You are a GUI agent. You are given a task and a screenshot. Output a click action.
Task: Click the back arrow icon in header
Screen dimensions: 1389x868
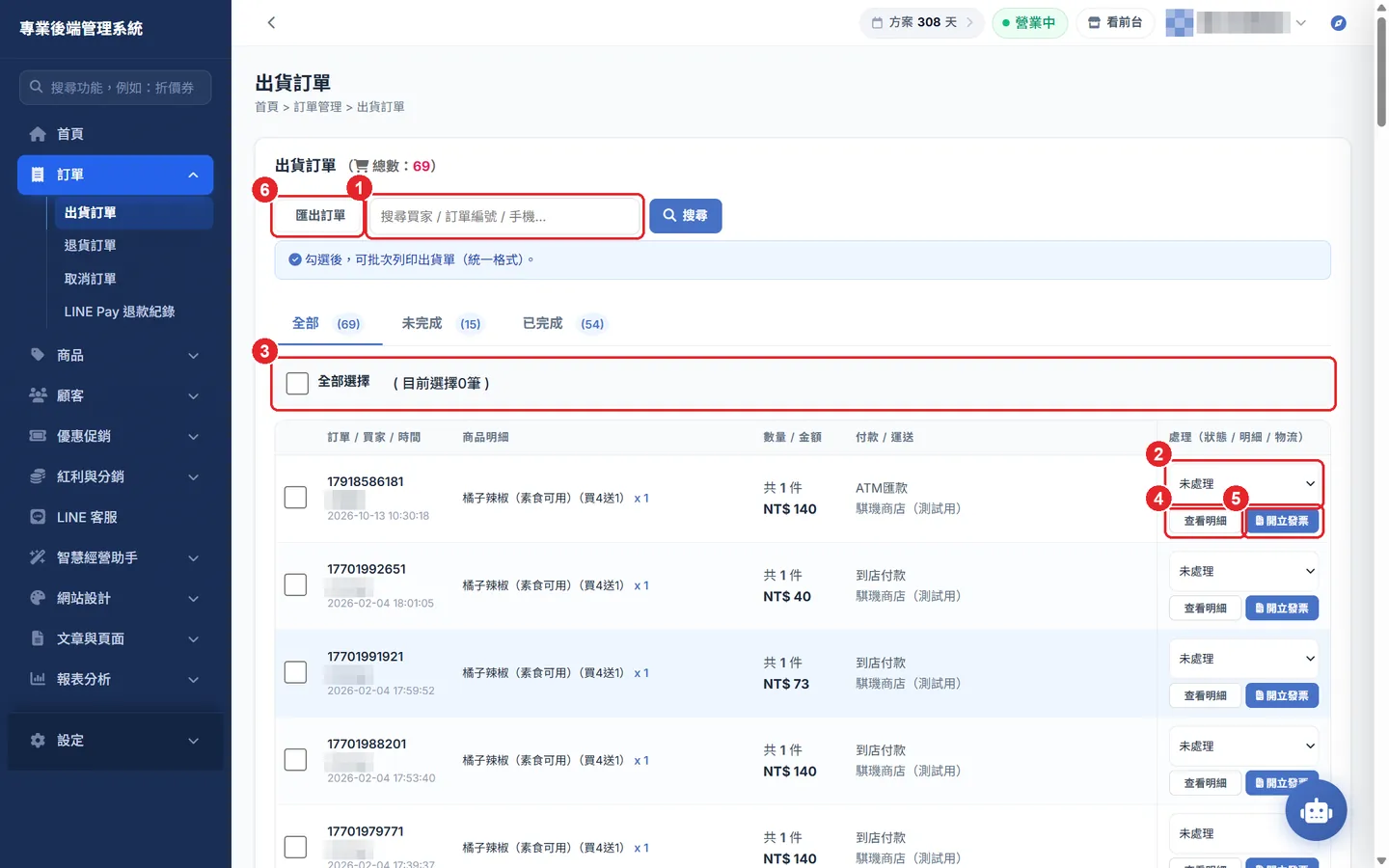click(271, 22)
